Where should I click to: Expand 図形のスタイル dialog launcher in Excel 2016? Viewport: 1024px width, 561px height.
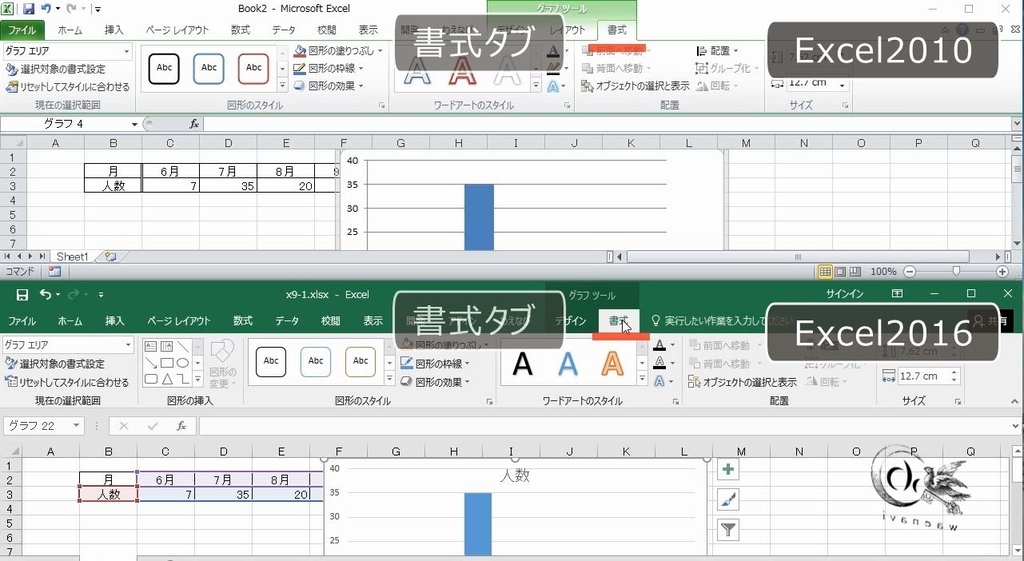489,401
